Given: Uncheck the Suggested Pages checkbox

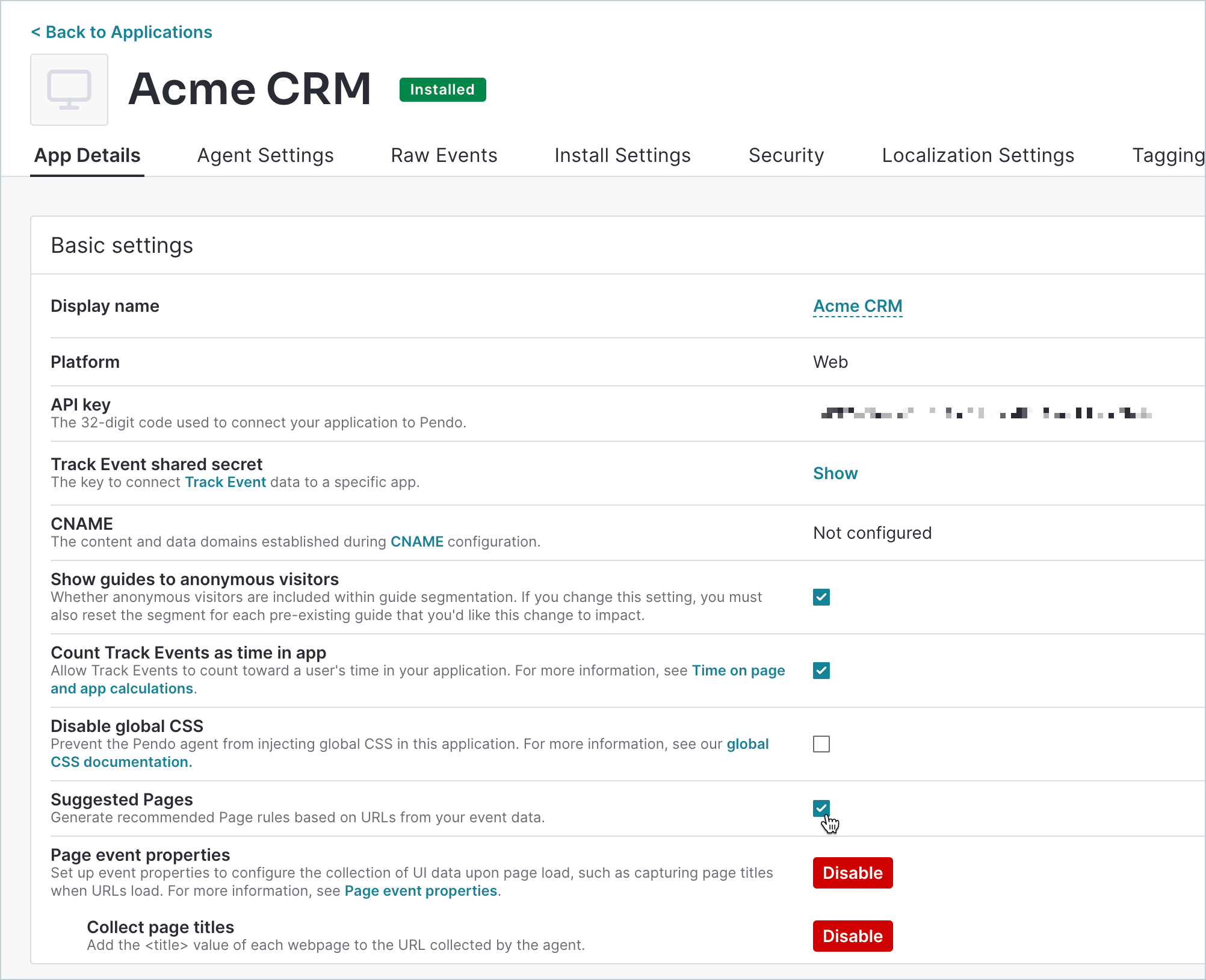Looking at the screenshot, I should click(821, 808).
